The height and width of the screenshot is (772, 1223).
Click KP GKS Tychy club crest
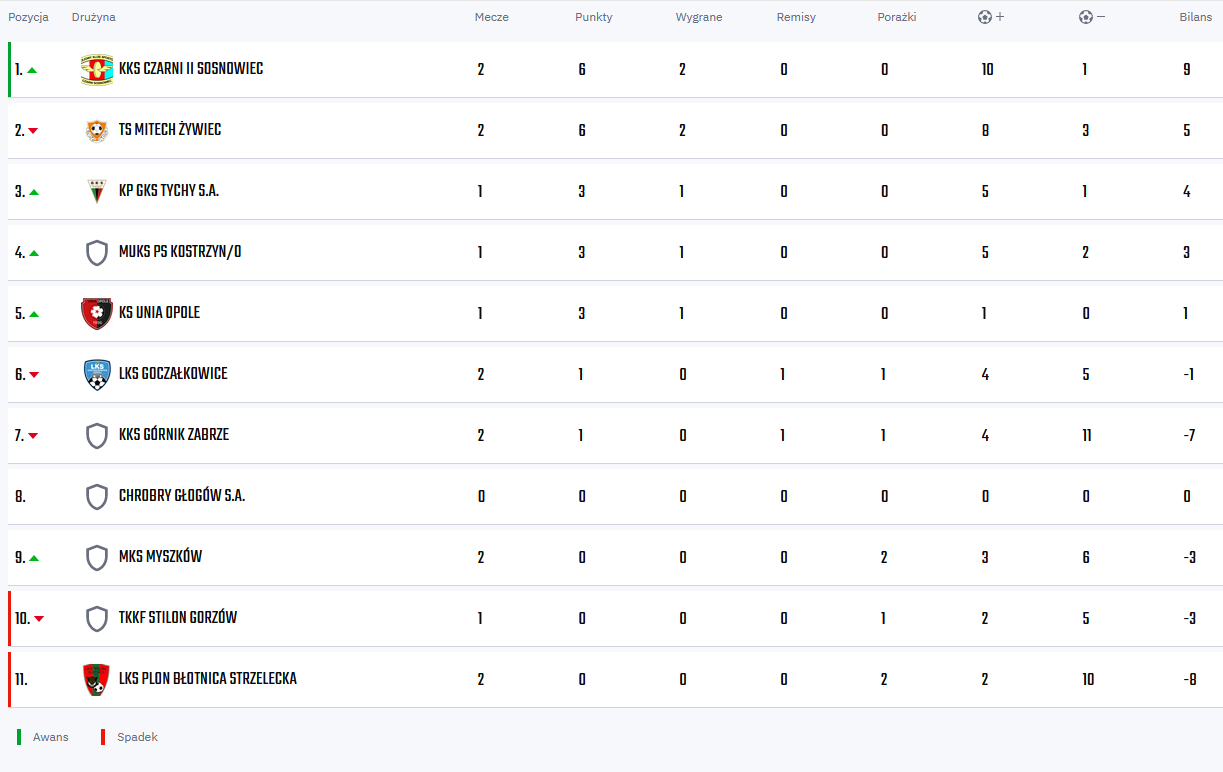pyautogui.click(x=97, y=192)
